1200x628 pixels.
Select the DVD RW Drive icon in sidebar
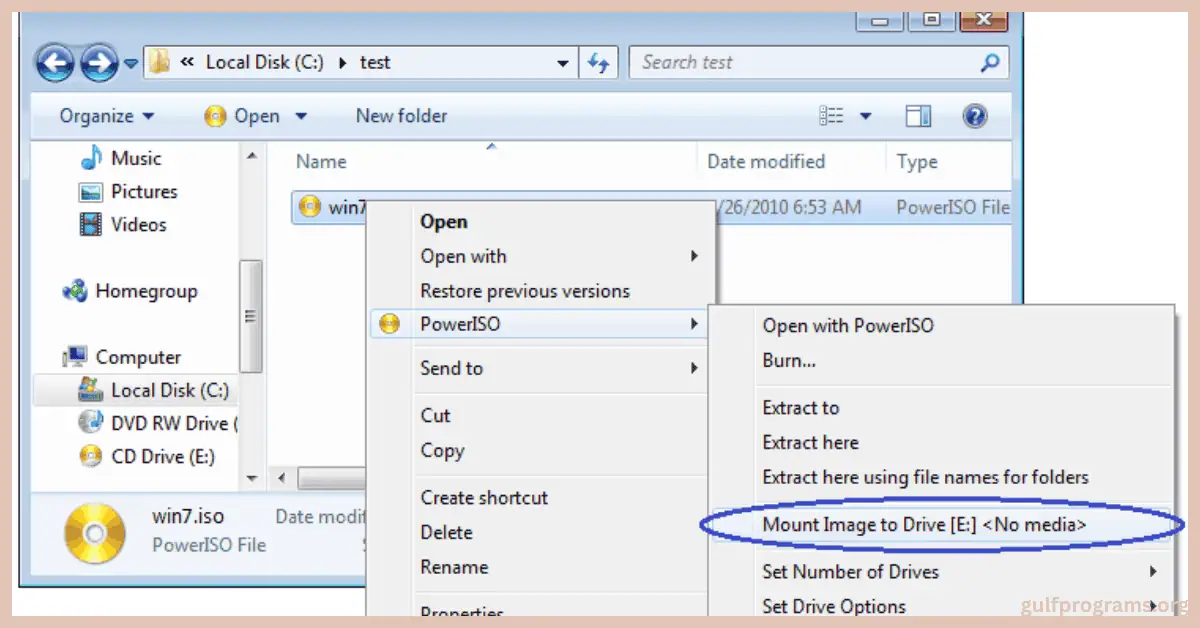(91, 422)
